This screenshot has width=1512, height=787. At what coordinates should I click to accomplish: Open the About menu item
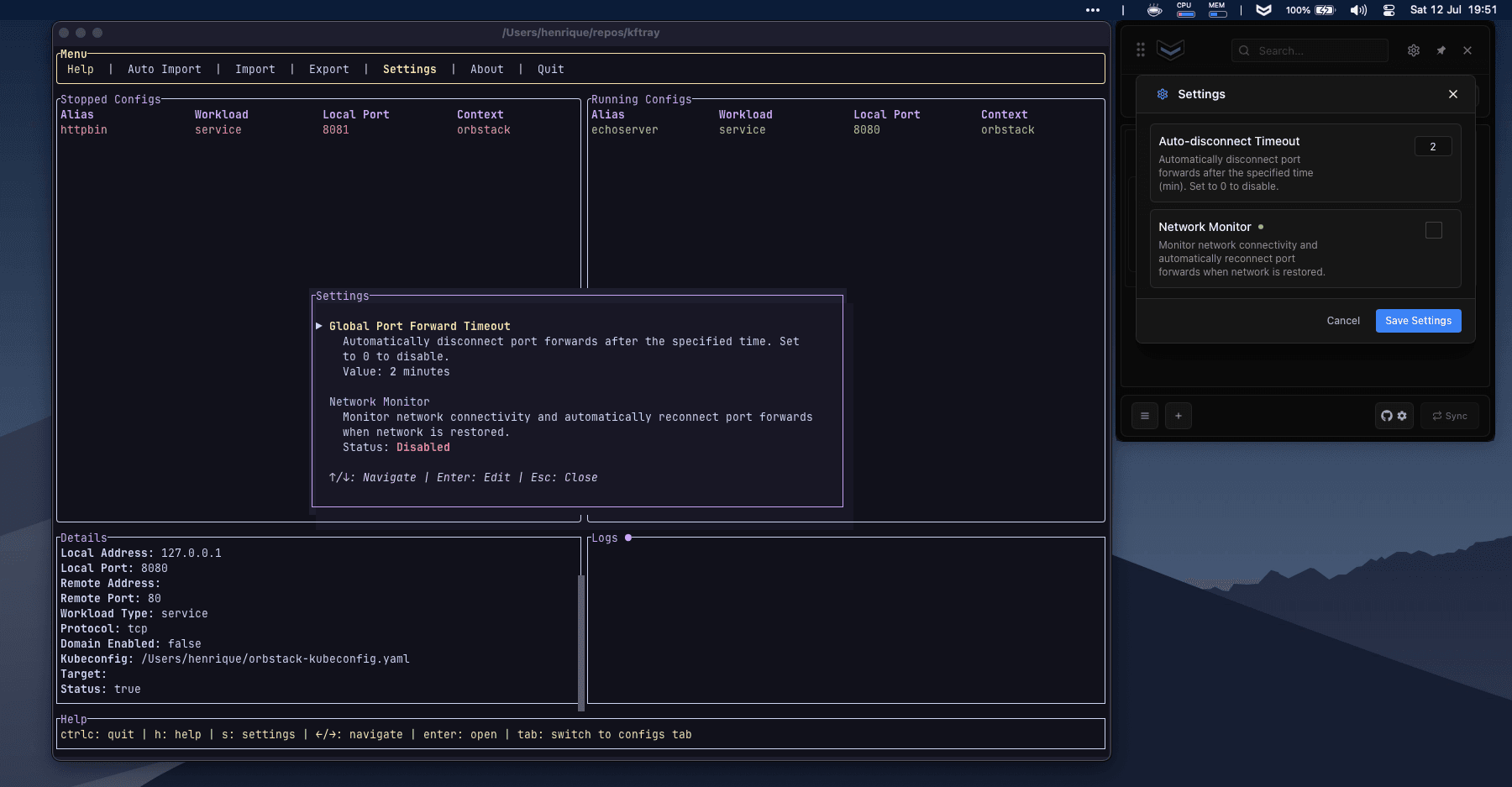[486, 69]
